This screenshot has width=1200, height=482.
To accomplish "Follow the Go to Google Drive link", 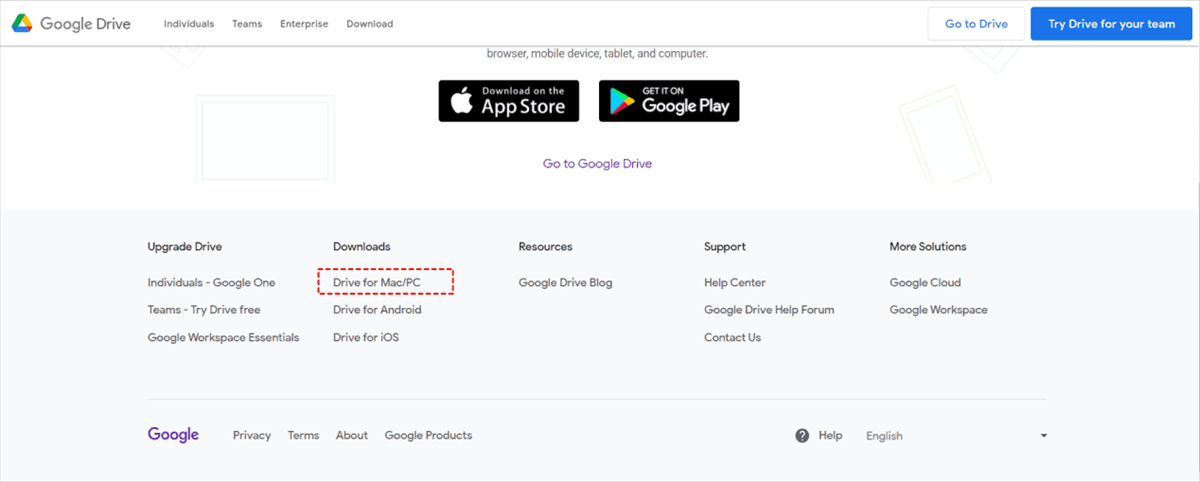I will 597,163.
